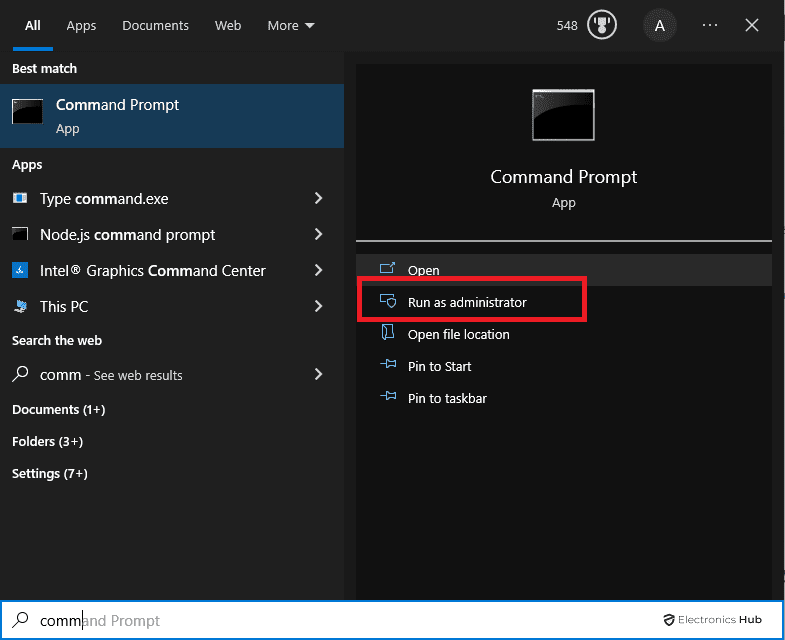Screen dimensions: 785x640
Task: Click the Open file location folder icon
Action: 387,332
